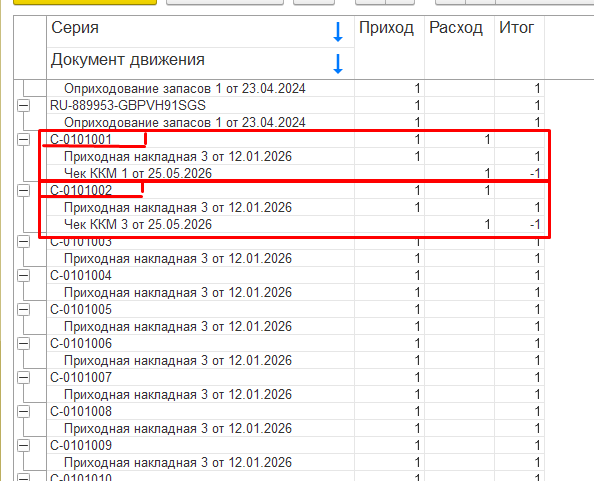
Task: Collapse the C-0101002 series group
Action: coord(23,190)
